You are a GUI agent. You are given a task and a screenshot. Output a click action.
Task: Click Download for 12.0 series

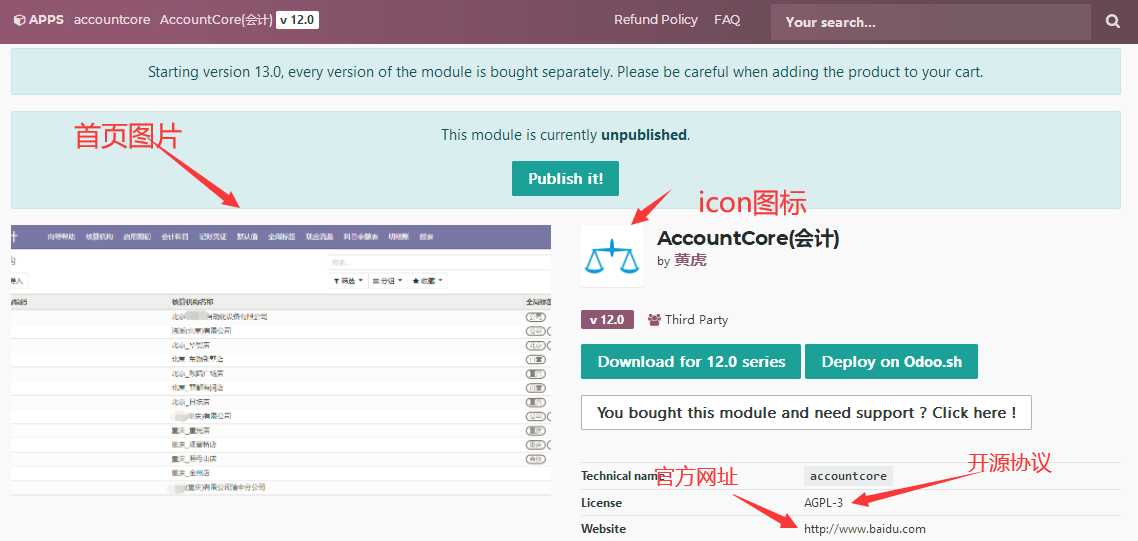point(691,362)
